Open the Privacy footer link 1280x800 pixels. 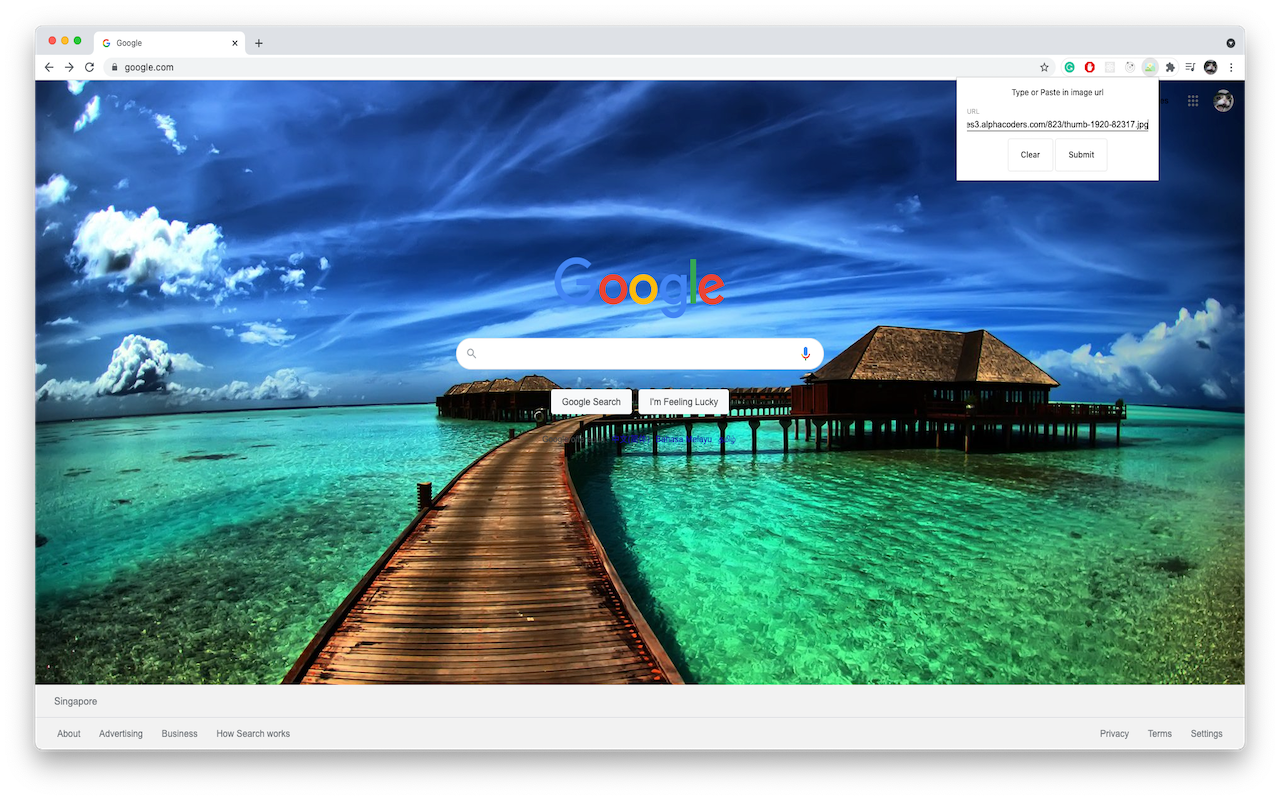1114,734
